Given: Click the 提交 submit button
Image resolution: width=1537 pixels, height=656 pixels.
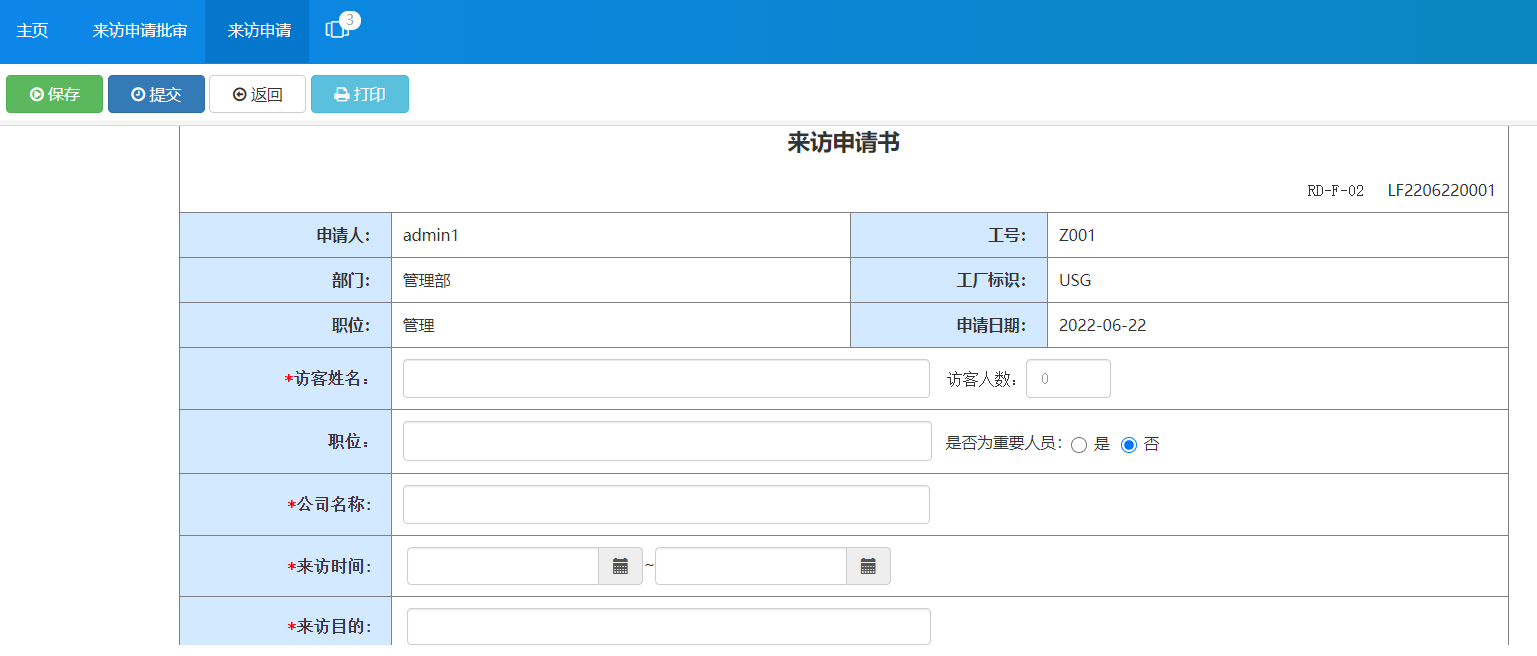Looking at the screenshot, I should pyautogui.click(x=156, y=93).
